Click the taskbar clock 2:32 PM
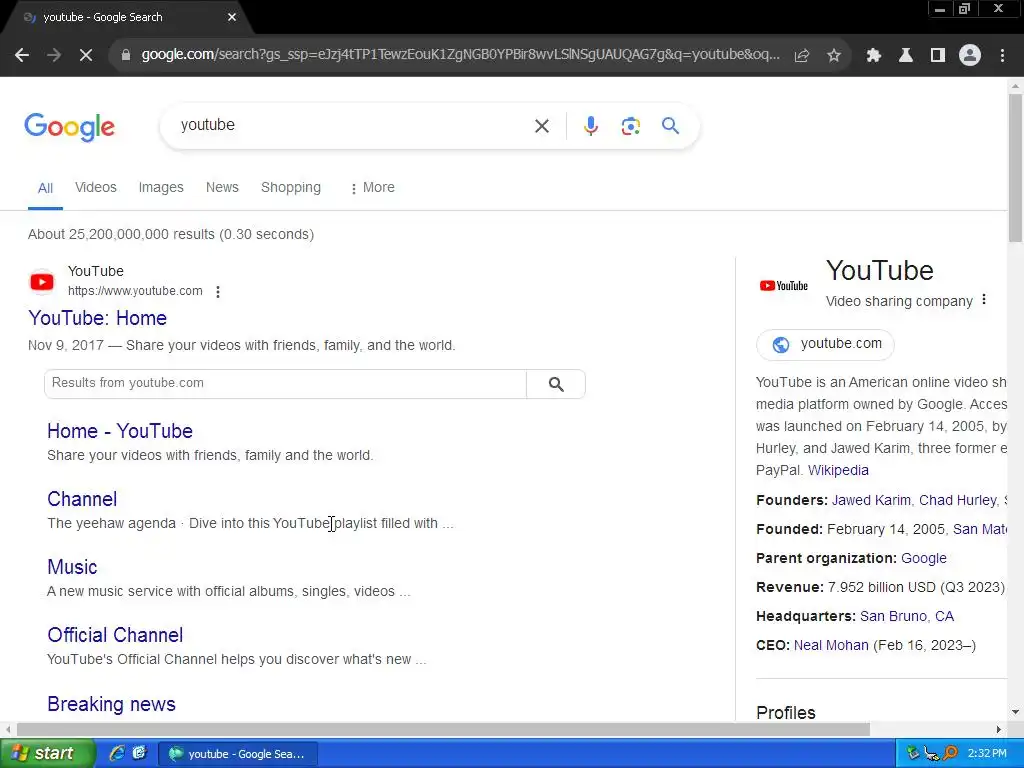This screenshot has width=1024, height=768. point(987,754)
